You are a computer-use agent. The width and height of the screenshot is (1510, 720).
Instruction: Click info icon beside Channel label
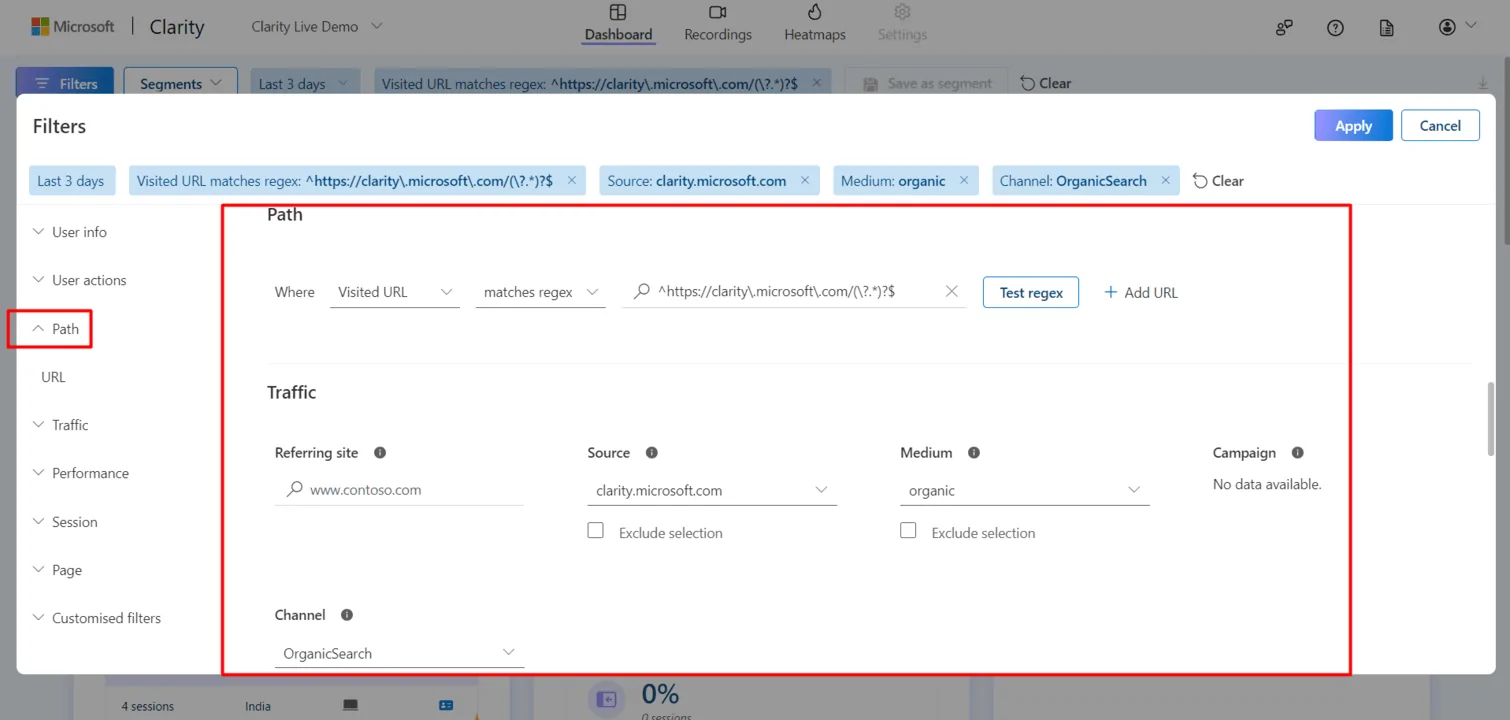[347, 615]
